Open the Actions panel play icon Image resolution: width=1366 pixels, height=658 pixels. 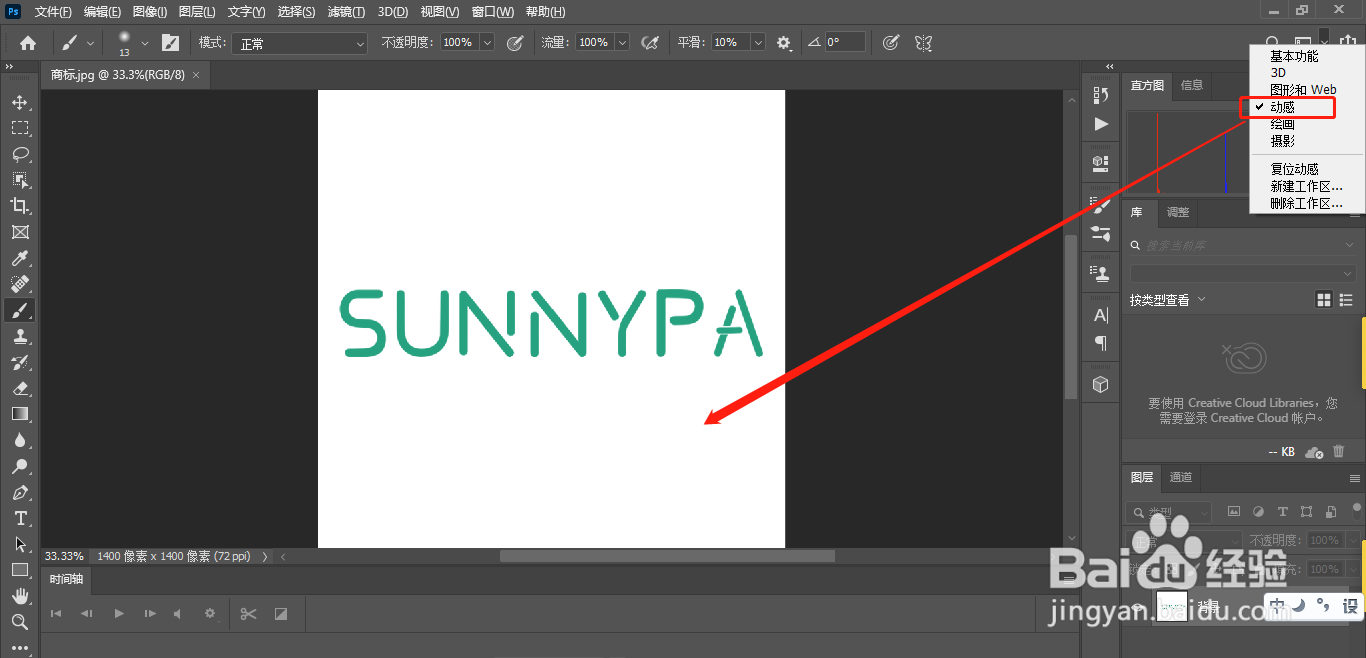coord(1101,124)
